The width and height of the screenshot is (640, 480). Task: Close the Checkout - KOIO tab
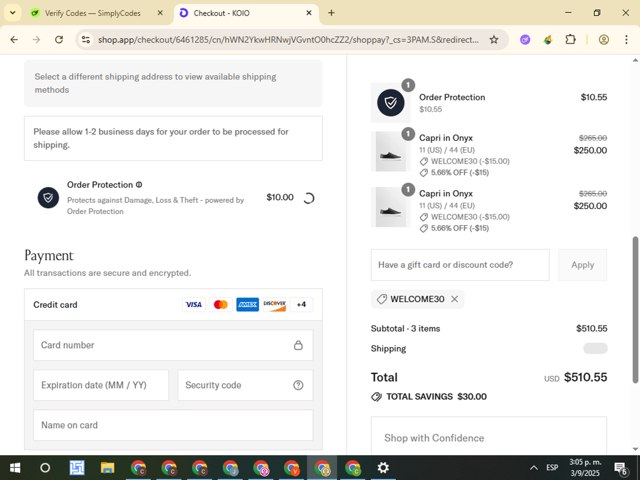click(x=309, y=13)
